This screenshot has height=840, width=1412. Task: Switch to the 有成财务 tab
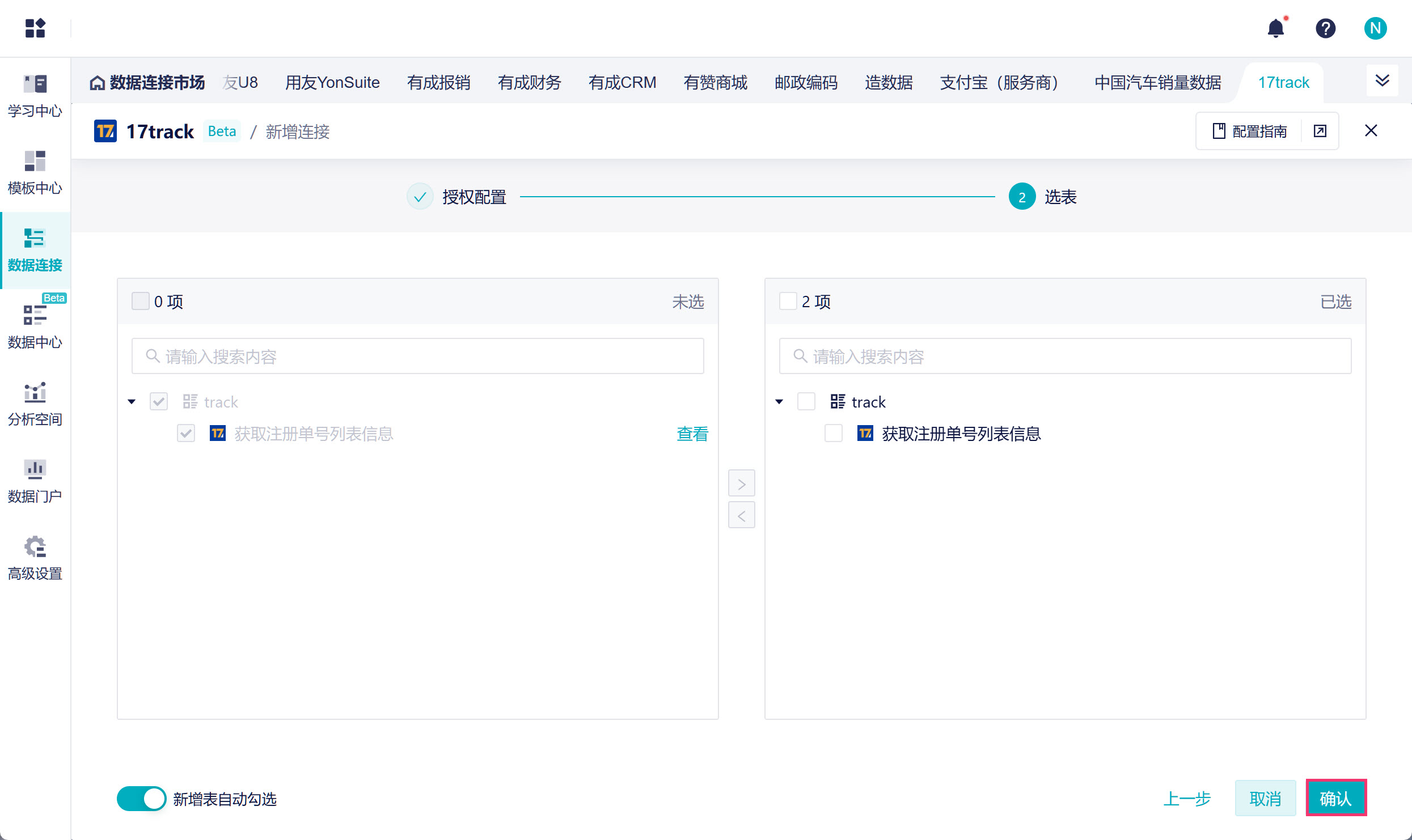click(530, 83)
